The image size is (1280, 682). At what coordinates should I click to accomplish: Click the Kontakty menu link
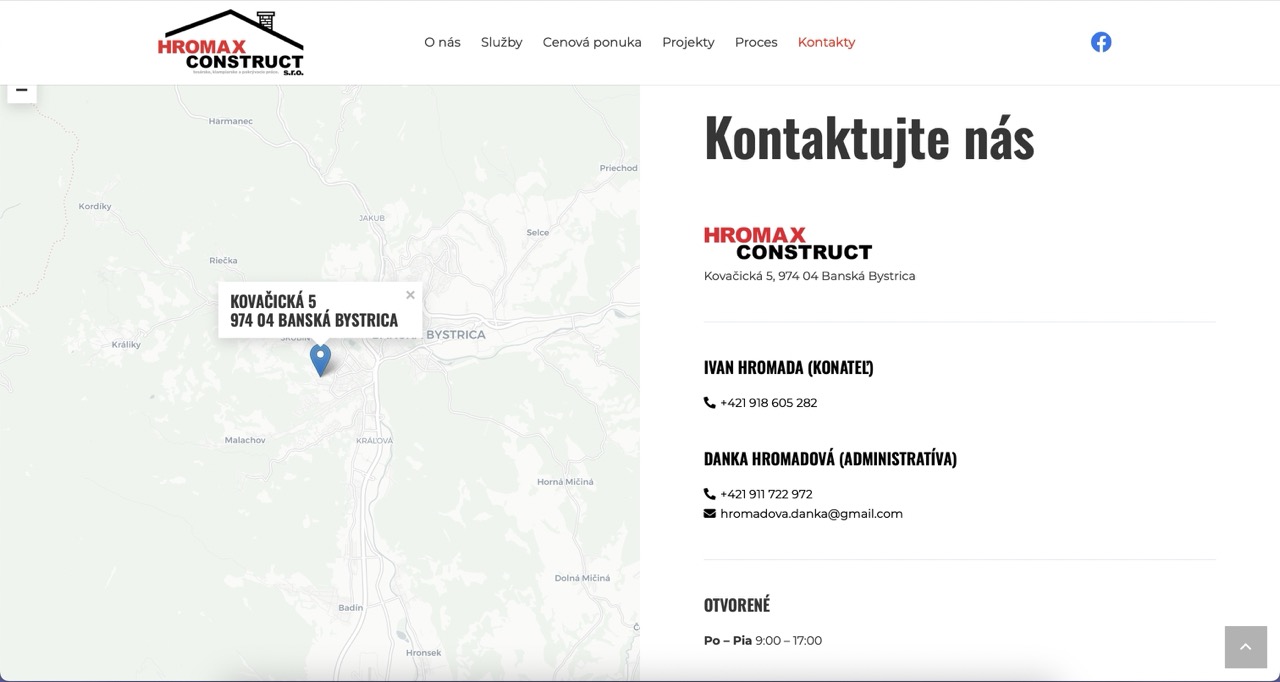(826, 42)
